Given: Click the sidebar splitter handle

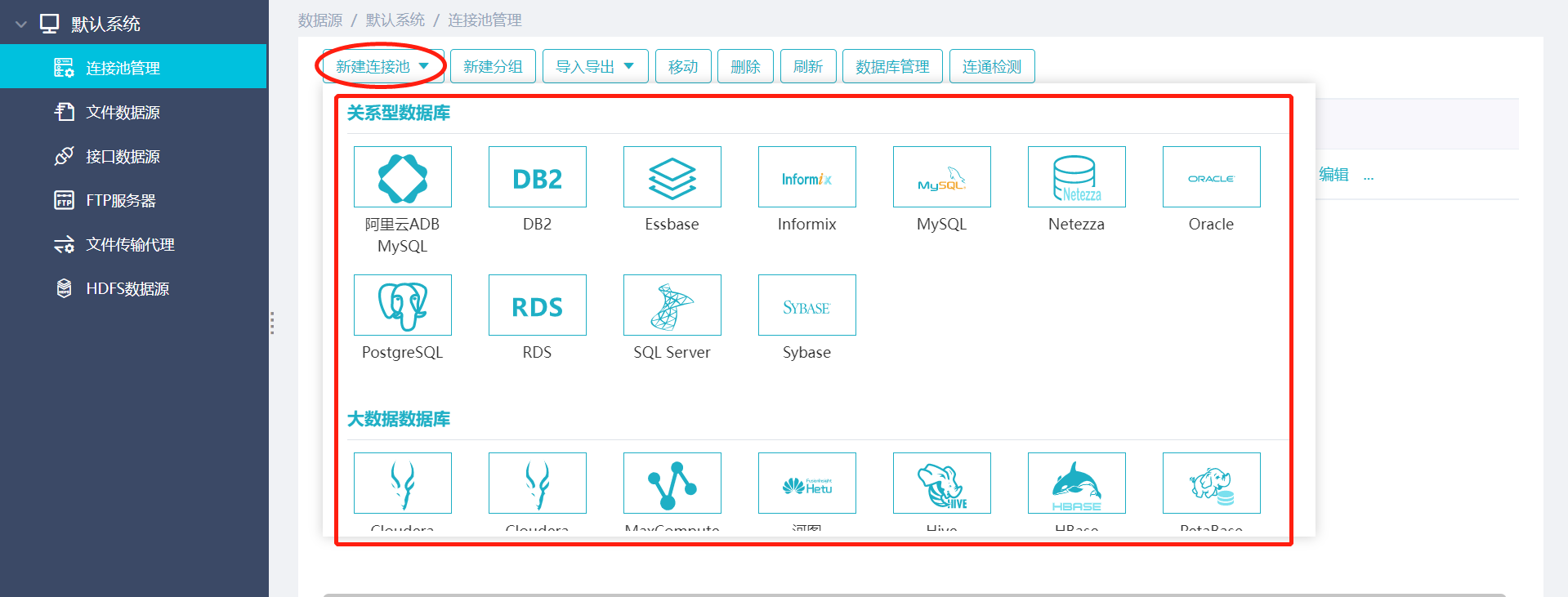Looking at the screenshot, I should 271,323.
